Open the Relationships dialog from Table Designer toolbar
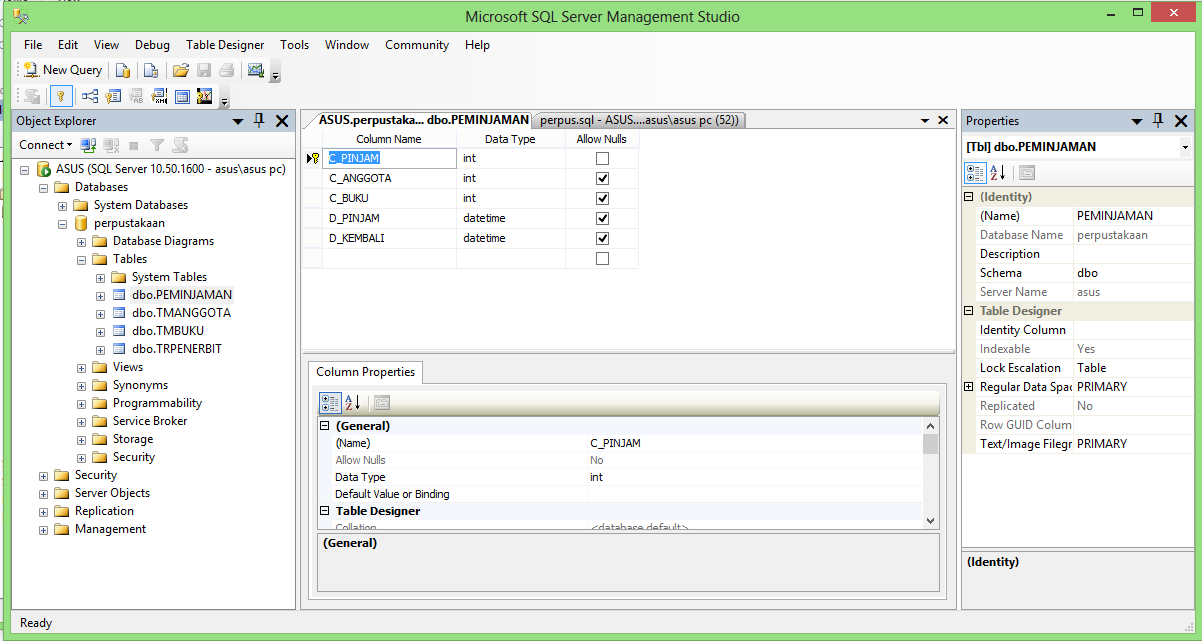The width and height of the screenshot is (1202, 641). coord(90,97)
